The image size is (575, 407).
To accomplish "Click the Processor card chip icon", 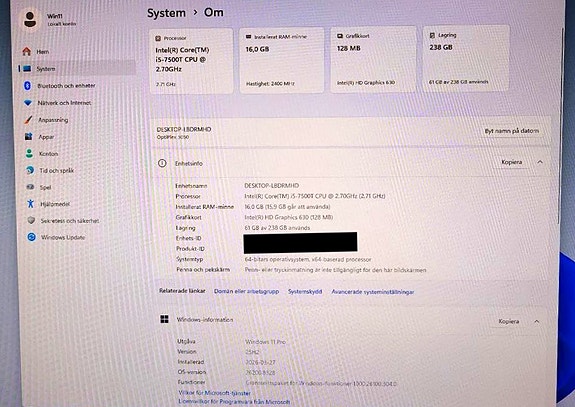I will coord(158,38).
